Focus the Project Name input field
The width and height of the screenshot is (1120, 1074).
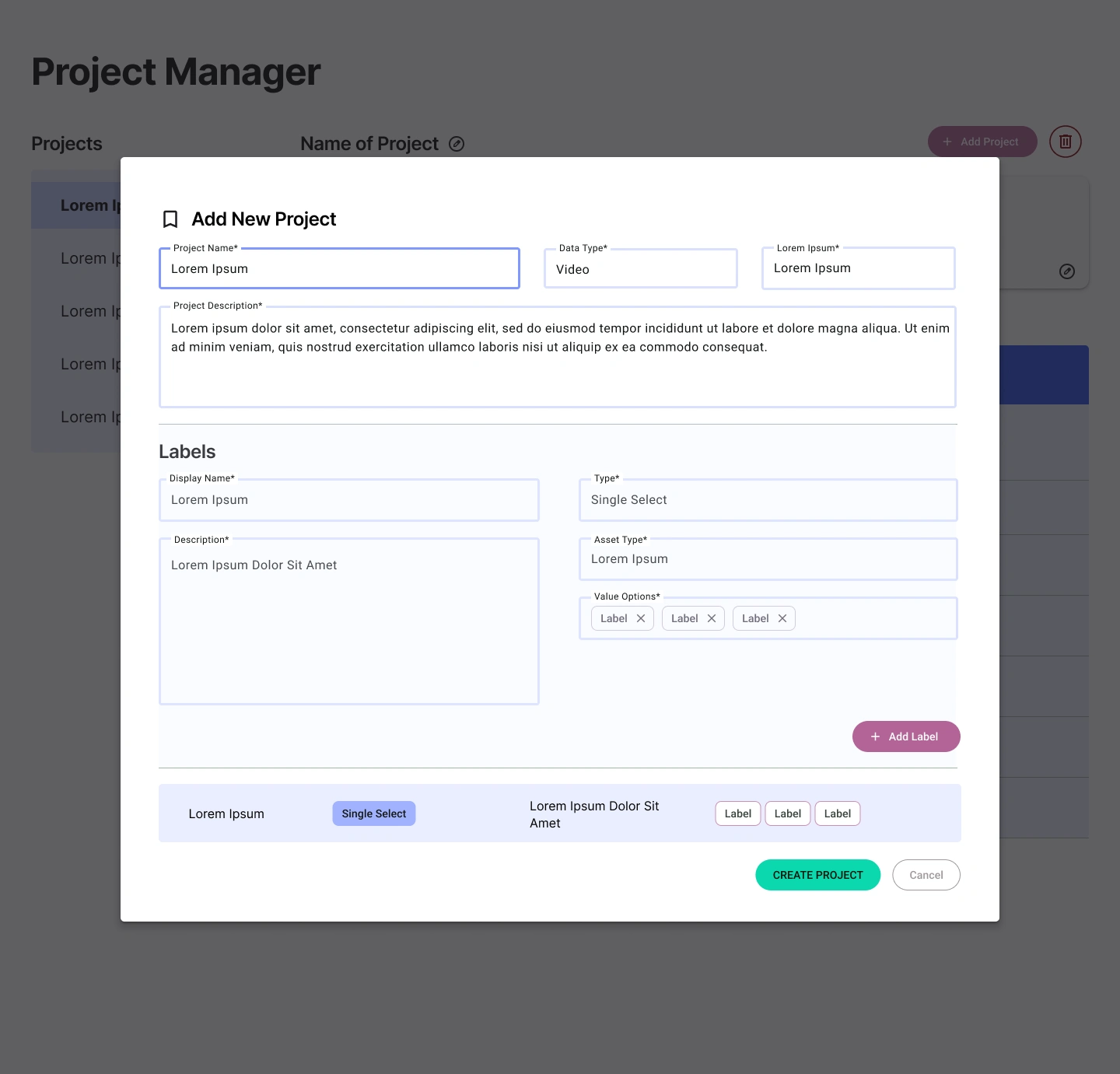point(339,269)
